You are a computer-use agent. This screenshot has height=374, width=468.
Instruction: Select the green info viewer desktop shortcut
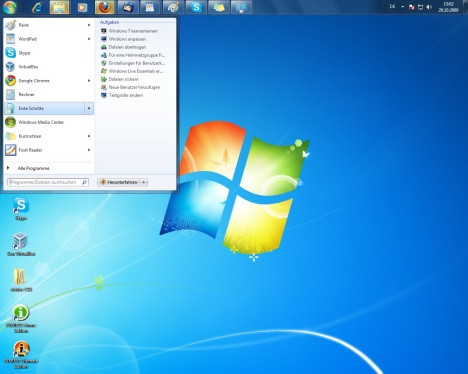click(x=21, y=318)
